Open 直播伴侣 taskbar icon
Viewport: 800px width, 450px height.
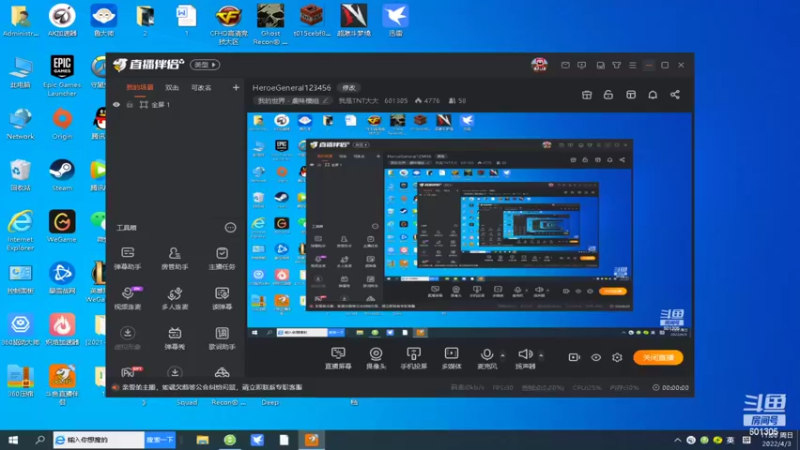(312, 440)
